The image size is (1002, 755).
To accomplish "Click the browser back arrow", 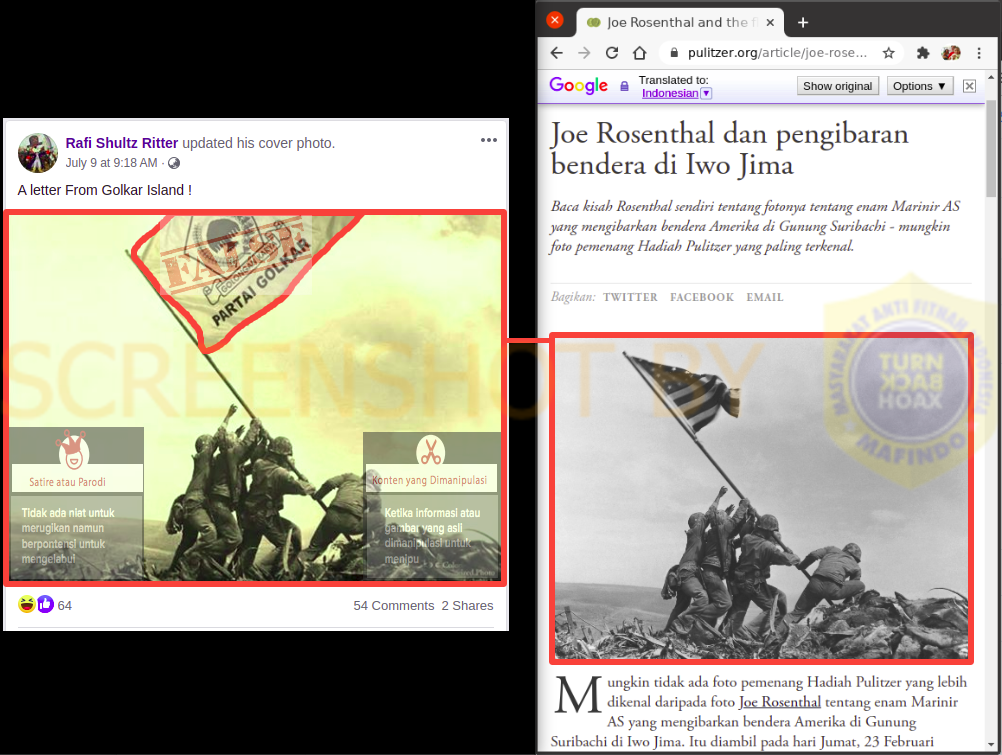I will (557, 53).
